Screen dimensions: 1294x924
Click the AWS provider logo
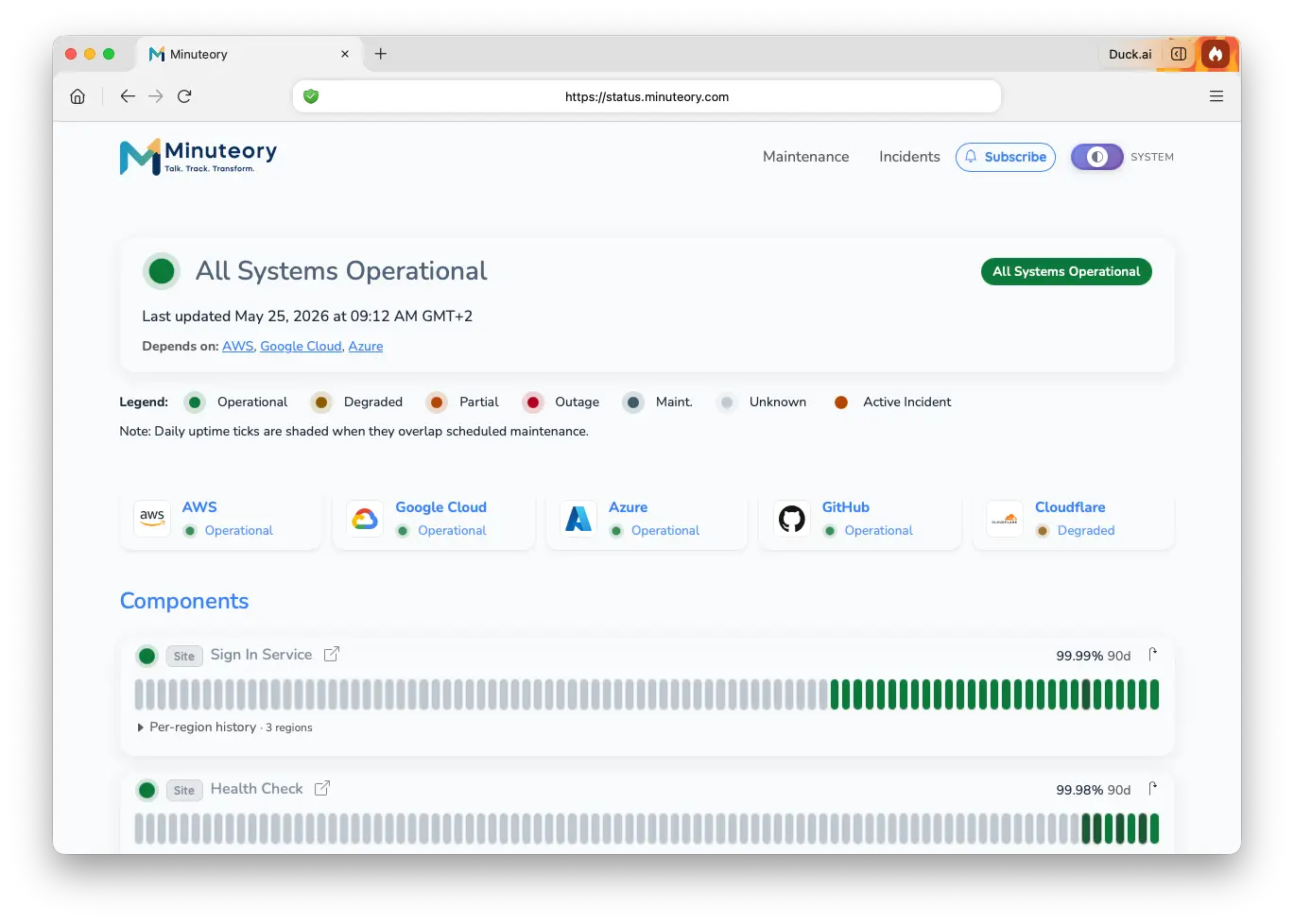coord(152,519)
